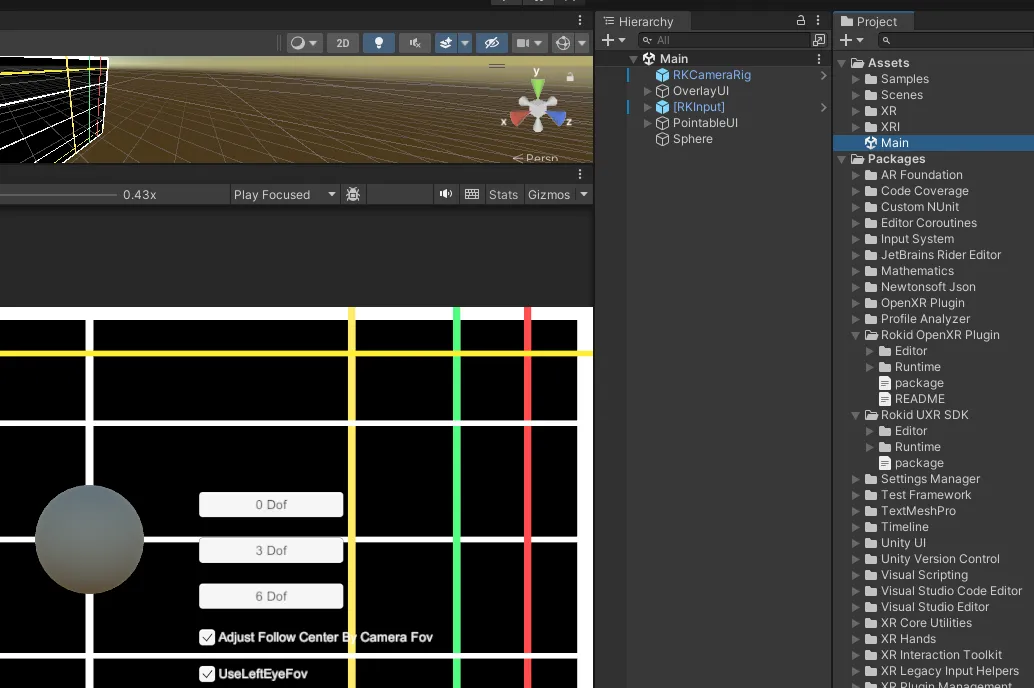Screen dimensions: 1034x688
Task: Toggle 2D view mode in Scene
Action: [x=343, y=43]
